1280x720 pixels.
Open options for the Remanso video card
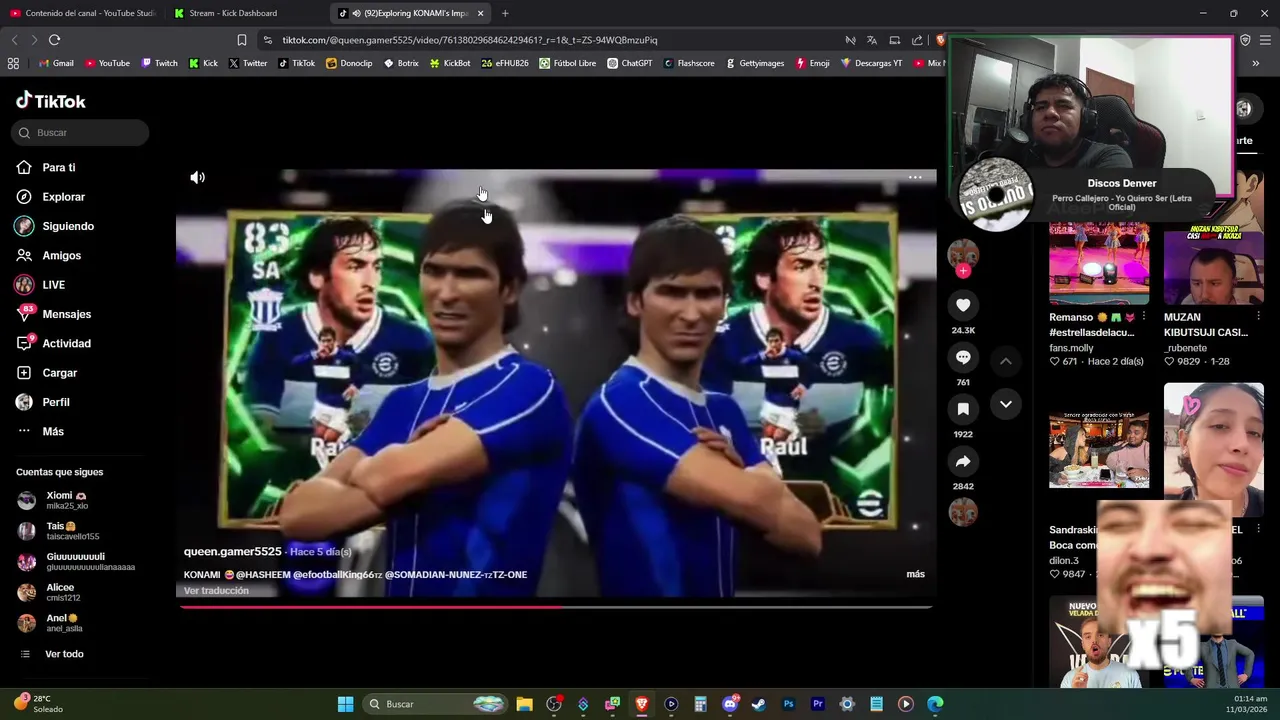pyautogui.click(x=1143, y=317)
